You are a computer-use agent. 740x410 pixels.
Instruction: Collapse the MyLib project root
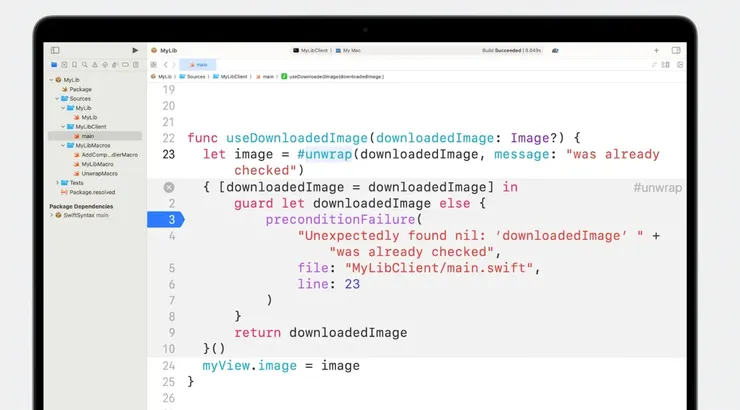[51, 80]
